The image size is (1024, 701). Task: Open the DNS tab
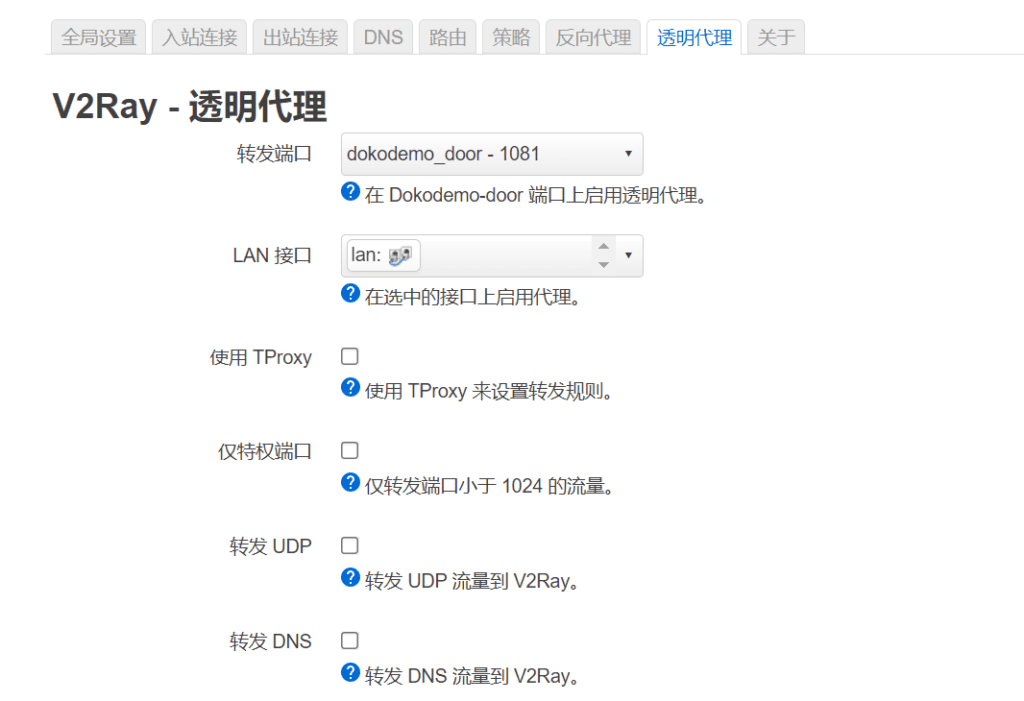383,36
